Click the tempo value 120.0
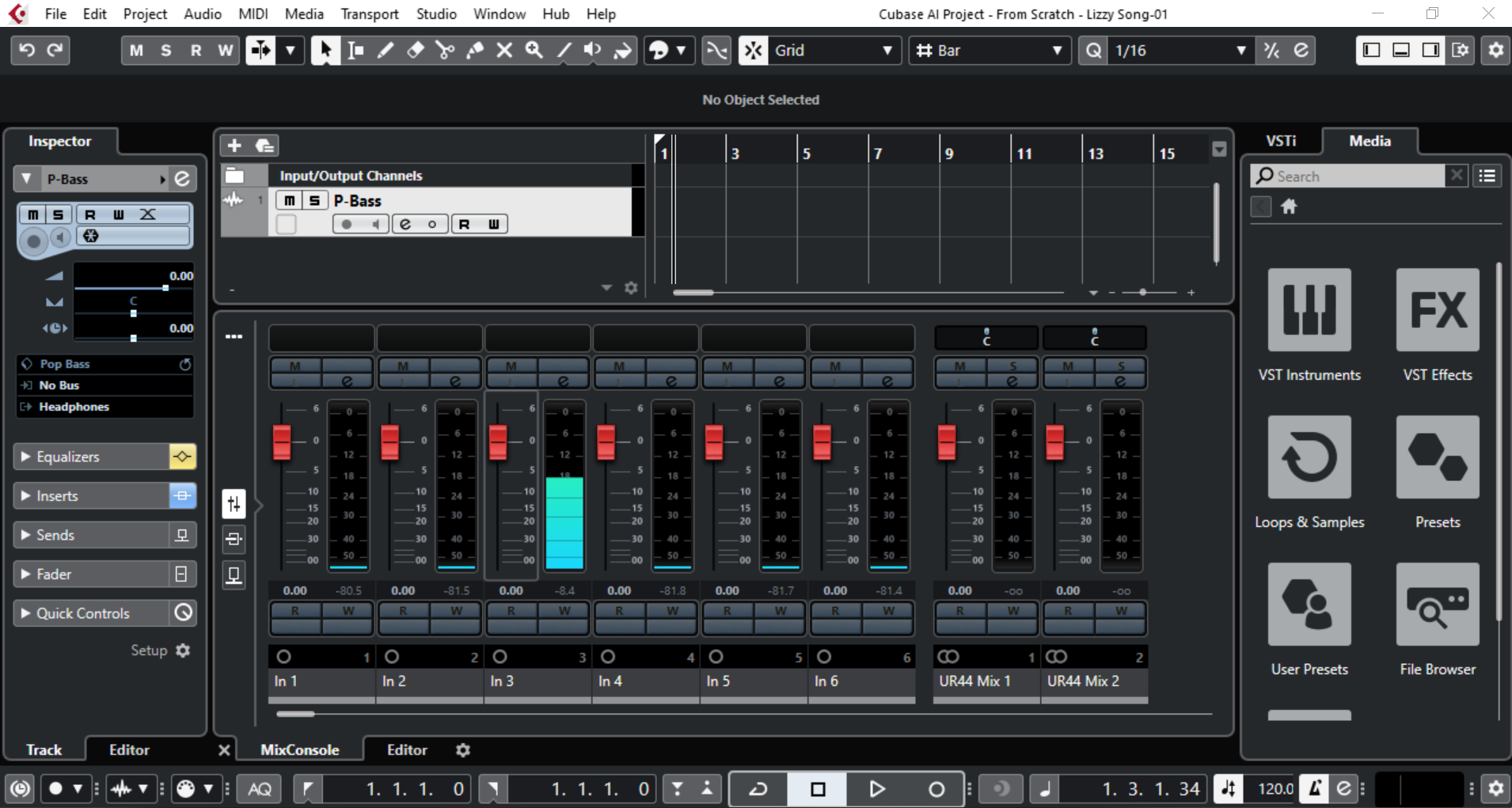 [x=1275, y=789]
